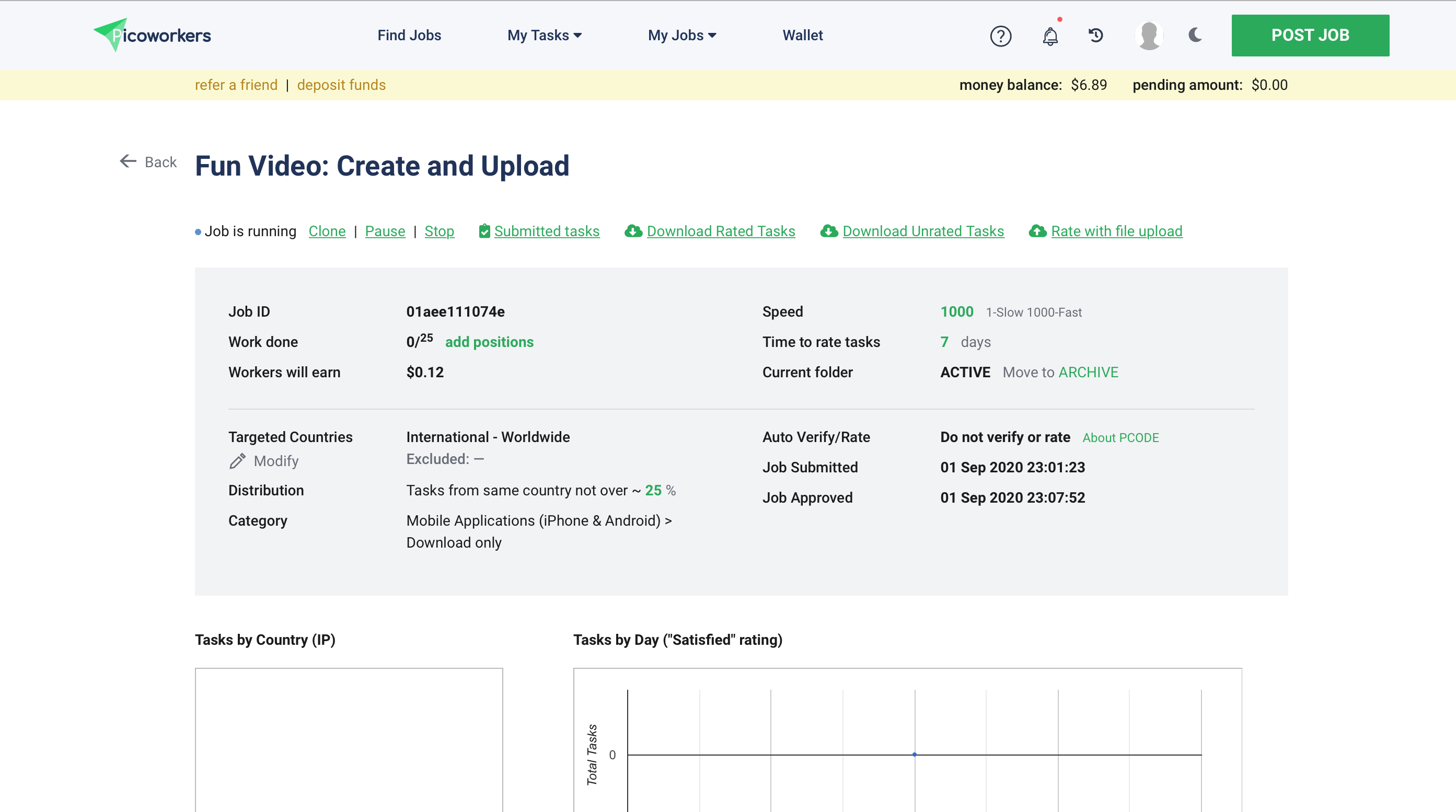
Task: Open Submitted tasks clipboard link
Action: (484, 231)
